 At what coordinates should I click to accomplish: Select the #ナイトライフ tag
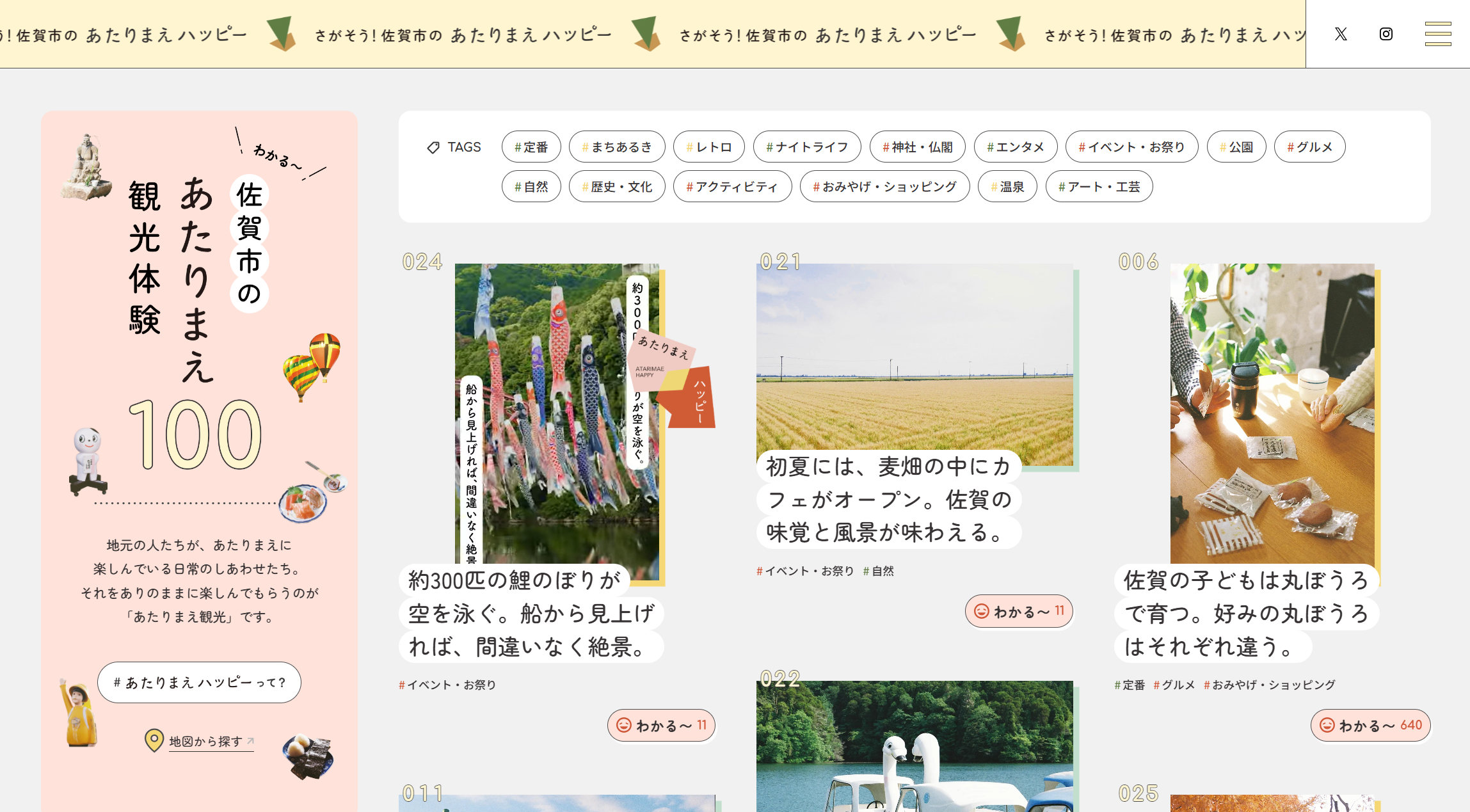tap(807, 147)
